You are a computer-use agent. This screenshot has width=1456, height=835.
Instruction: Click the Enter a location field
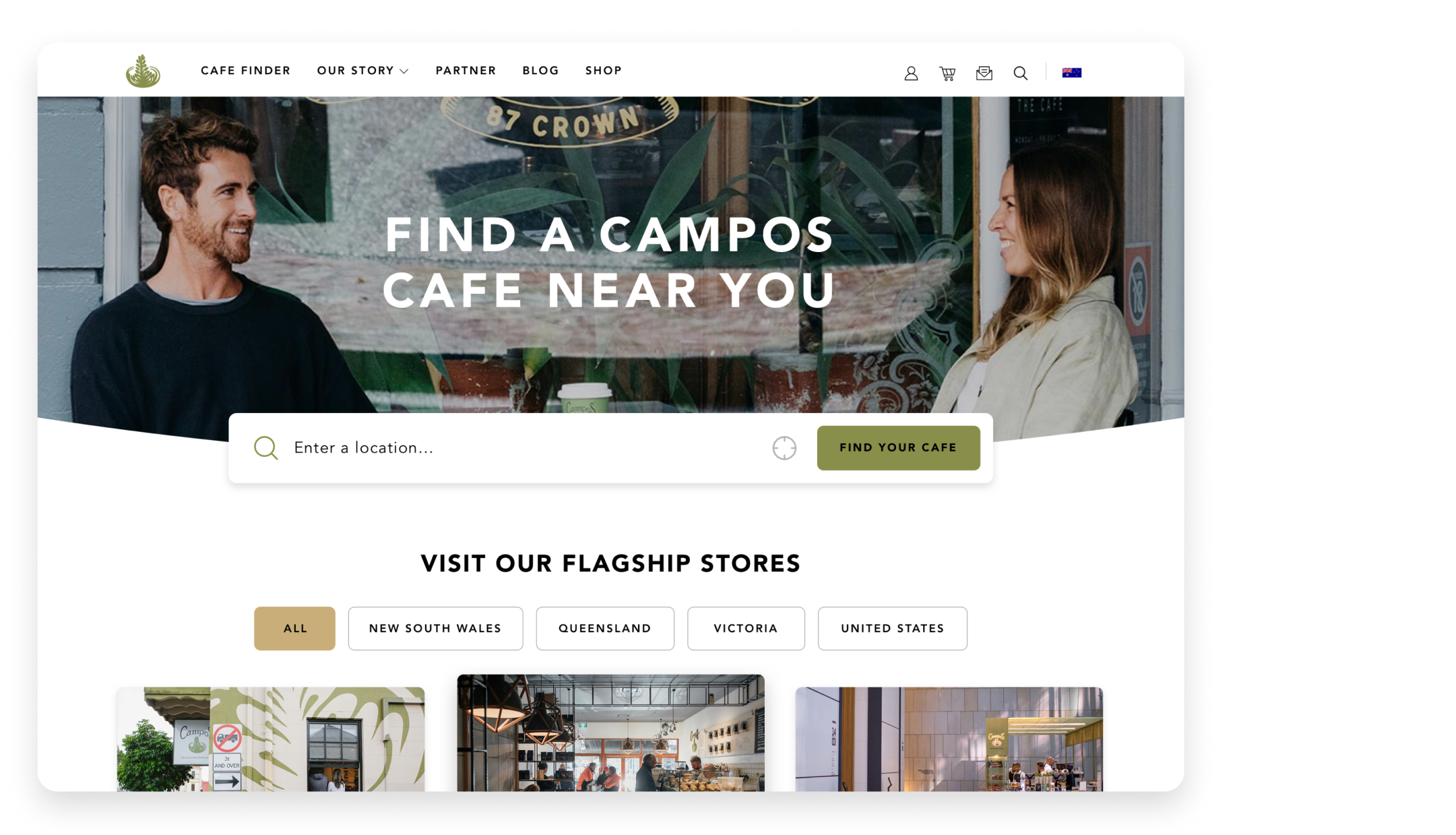(526, 447)
